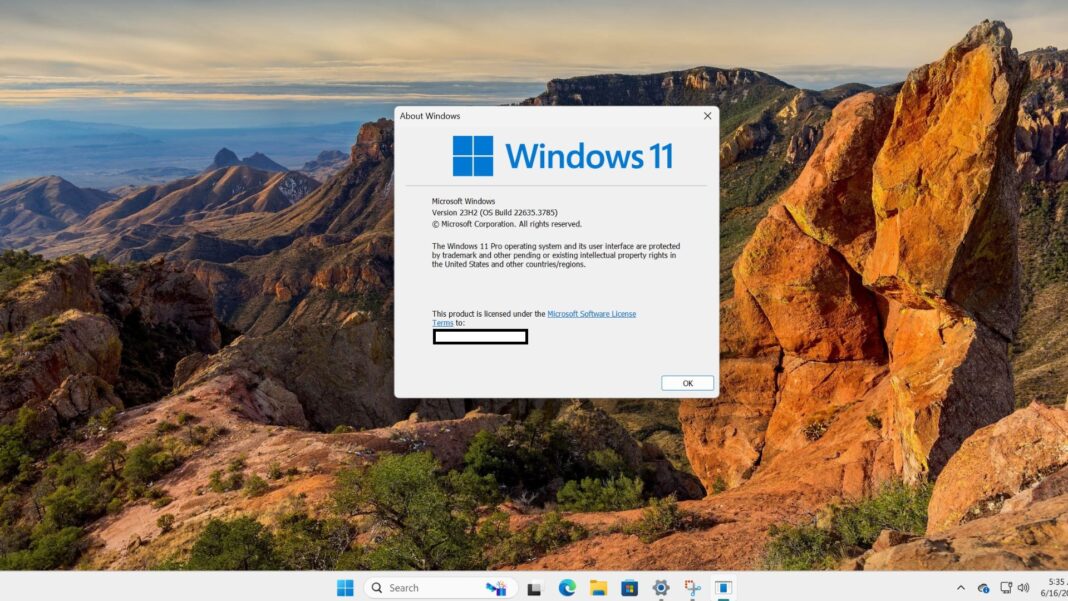Open the Start menu

345,587
